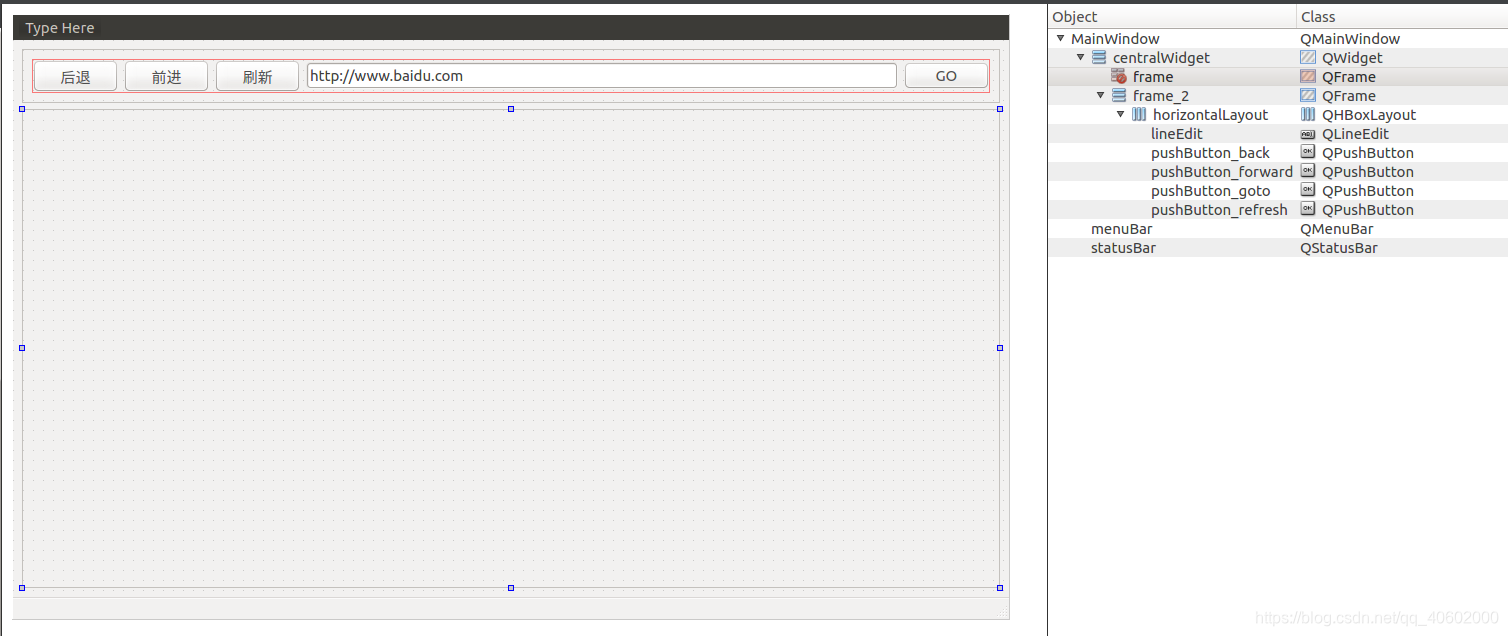Viewport: 1508px width, 636px height.
Task: Click the QPushButton icon beside pushButton_back
Action: pyautogui.click(x=1307, y=152)
